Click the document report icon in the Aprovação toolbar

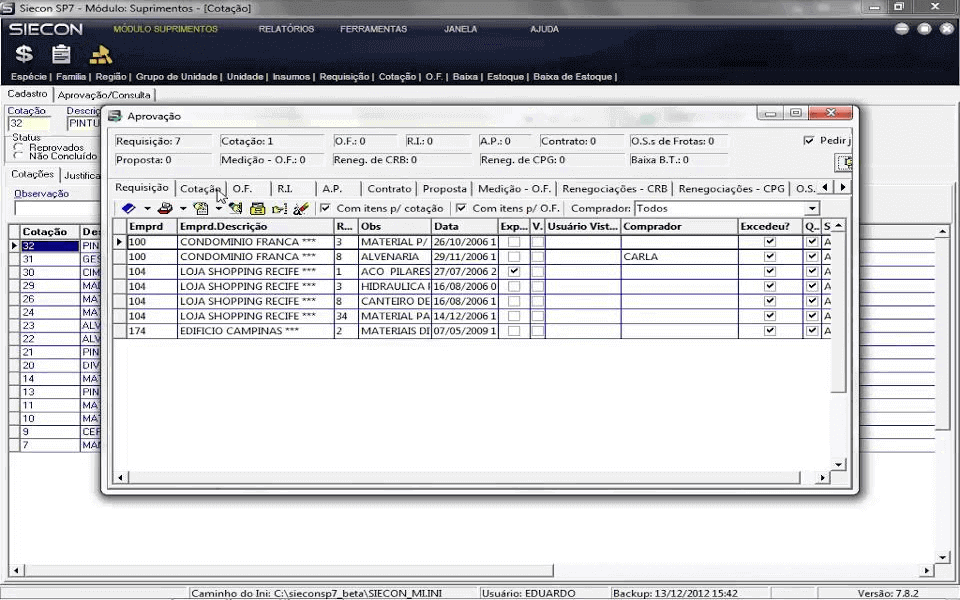tap(201, 208)
